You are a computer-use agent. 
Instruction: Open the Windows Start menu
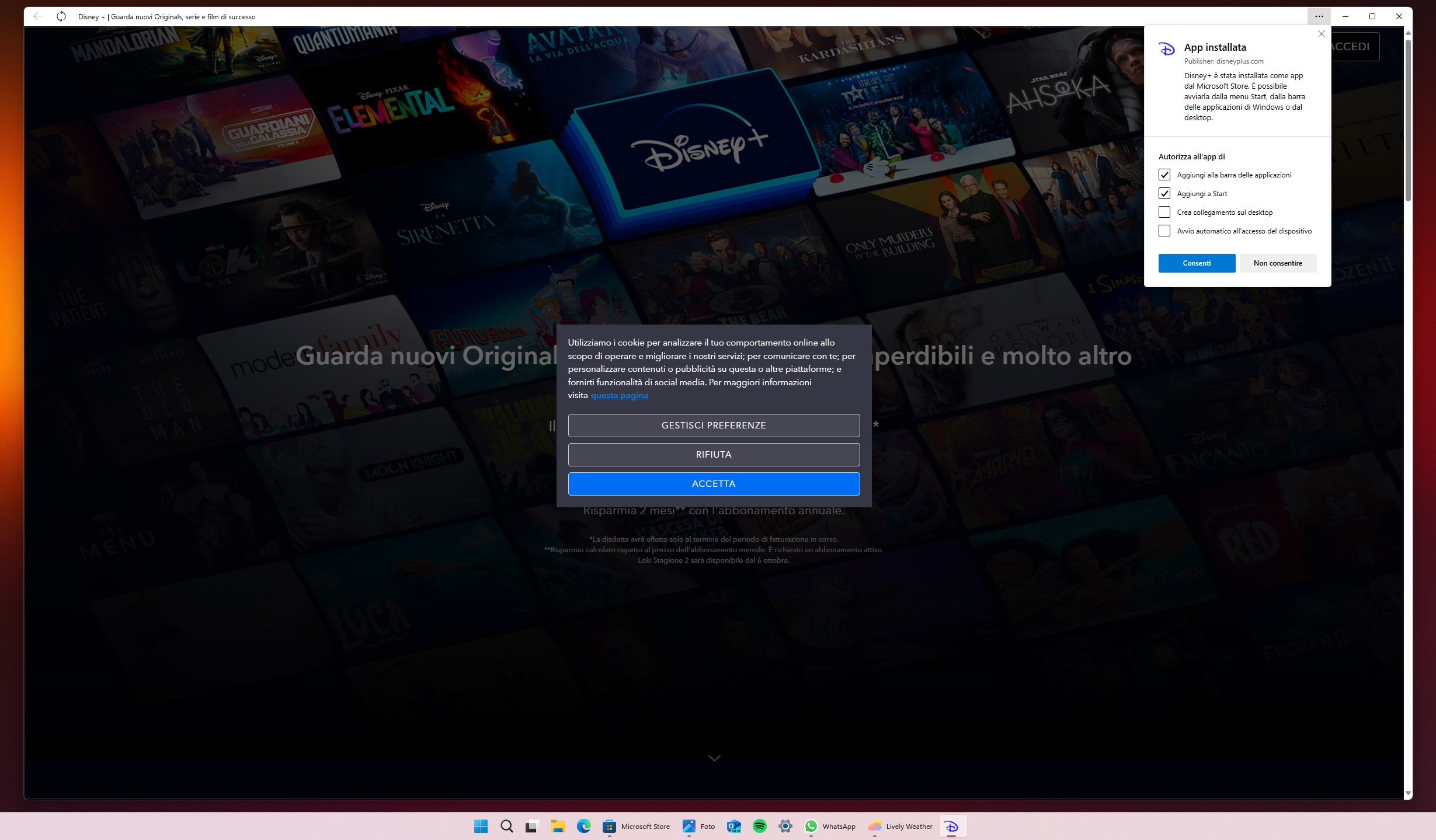[481, 826]
